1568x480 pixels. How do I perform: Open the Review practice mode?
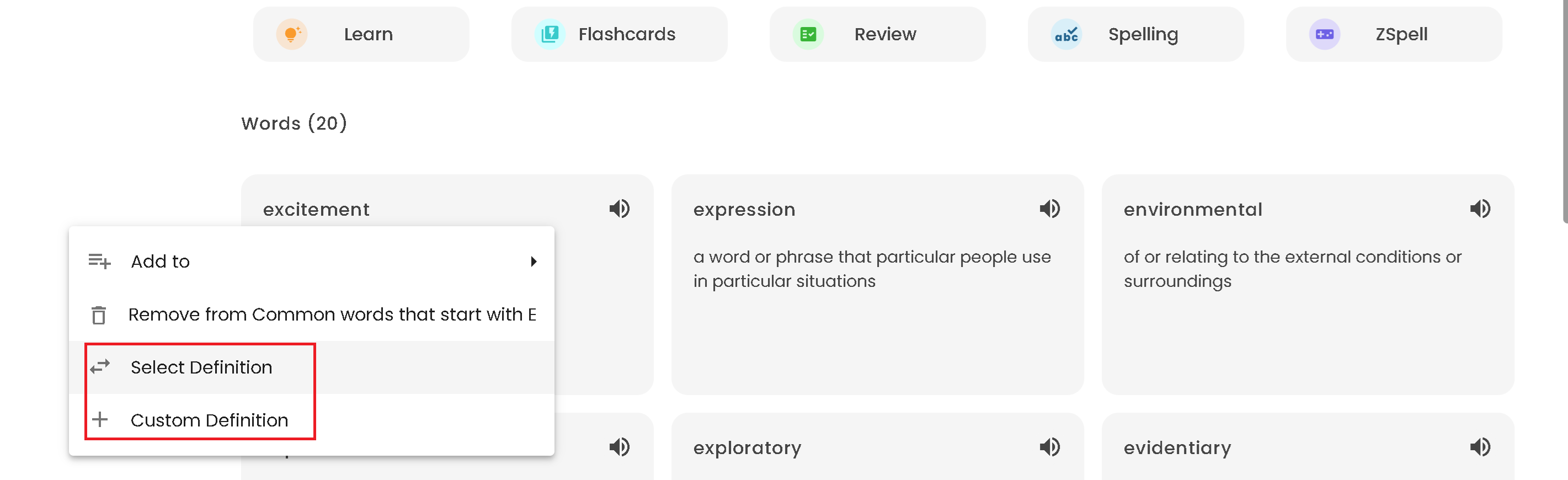[x=877, y=34]
